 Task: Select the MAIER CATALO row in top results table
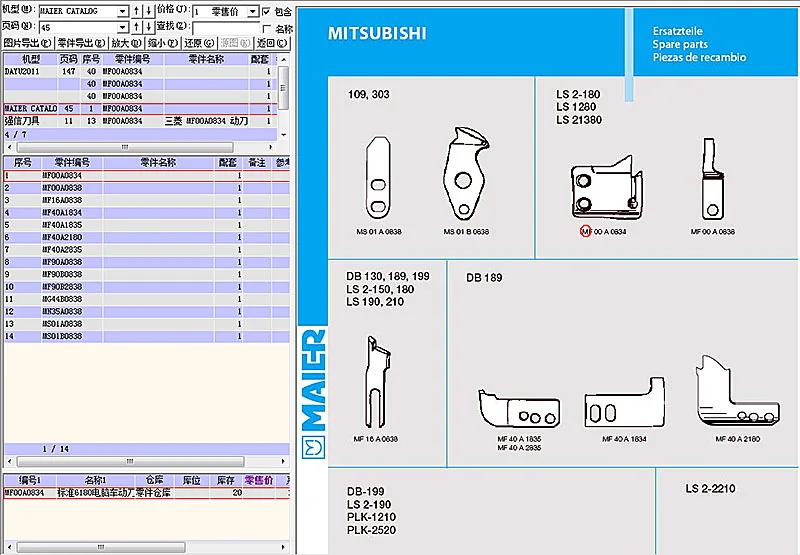click(140, 109)
